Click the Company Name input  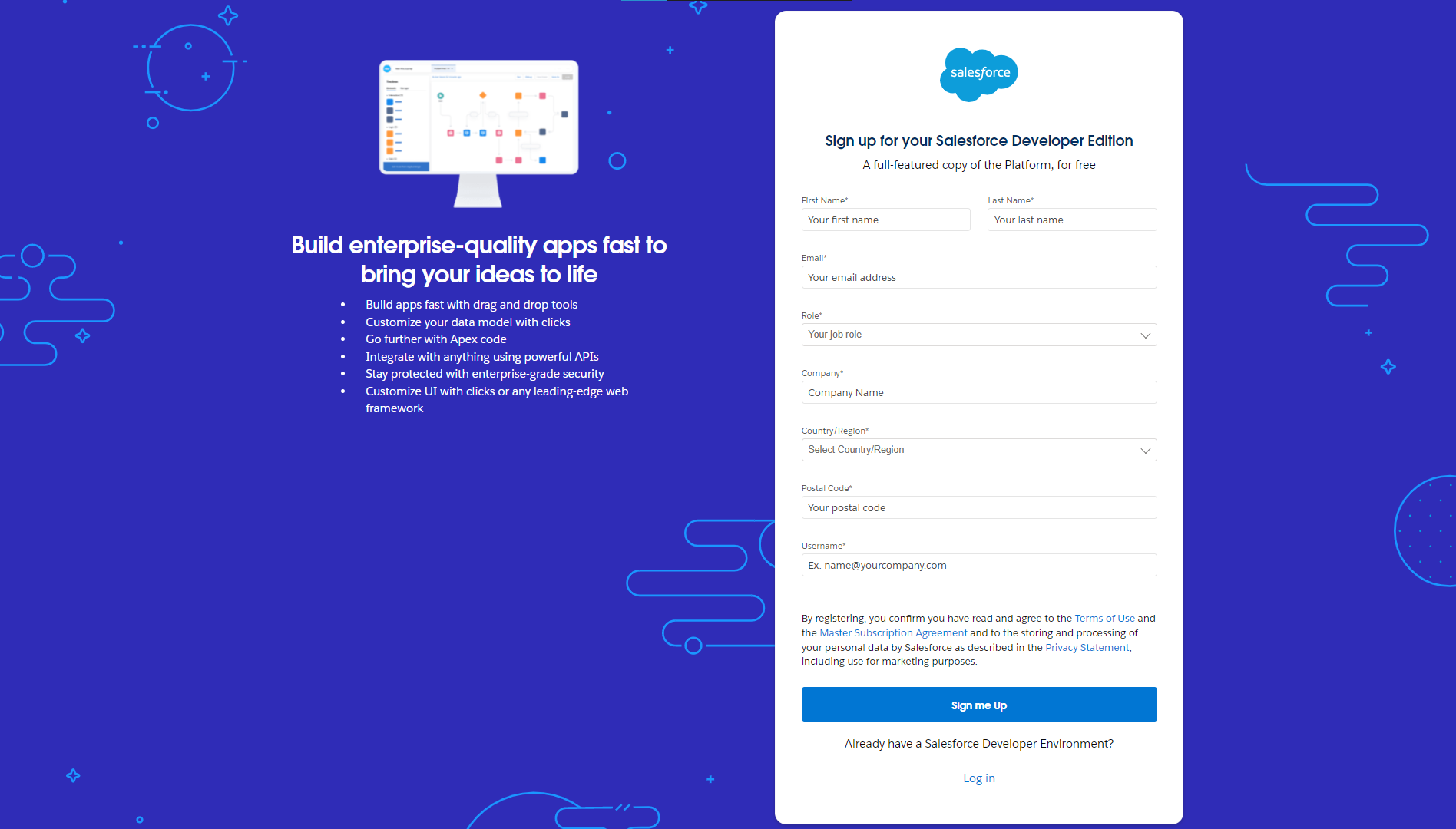pos(978,392)
